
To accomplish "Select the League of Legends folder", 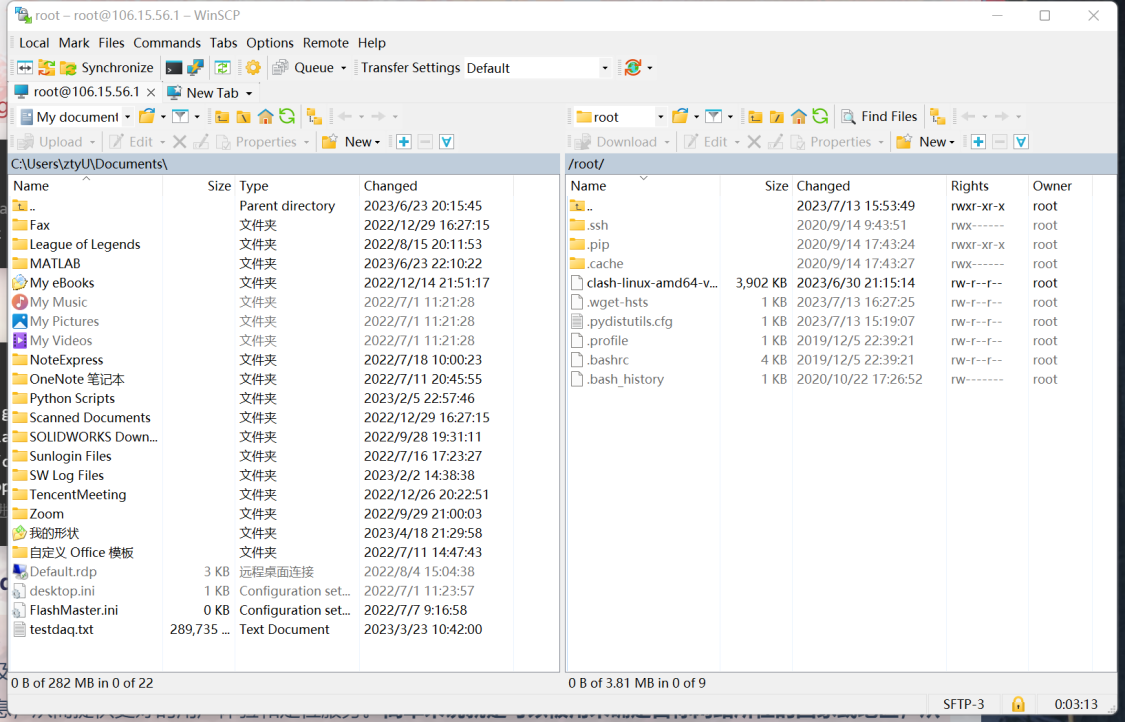I will click(85, 244).
